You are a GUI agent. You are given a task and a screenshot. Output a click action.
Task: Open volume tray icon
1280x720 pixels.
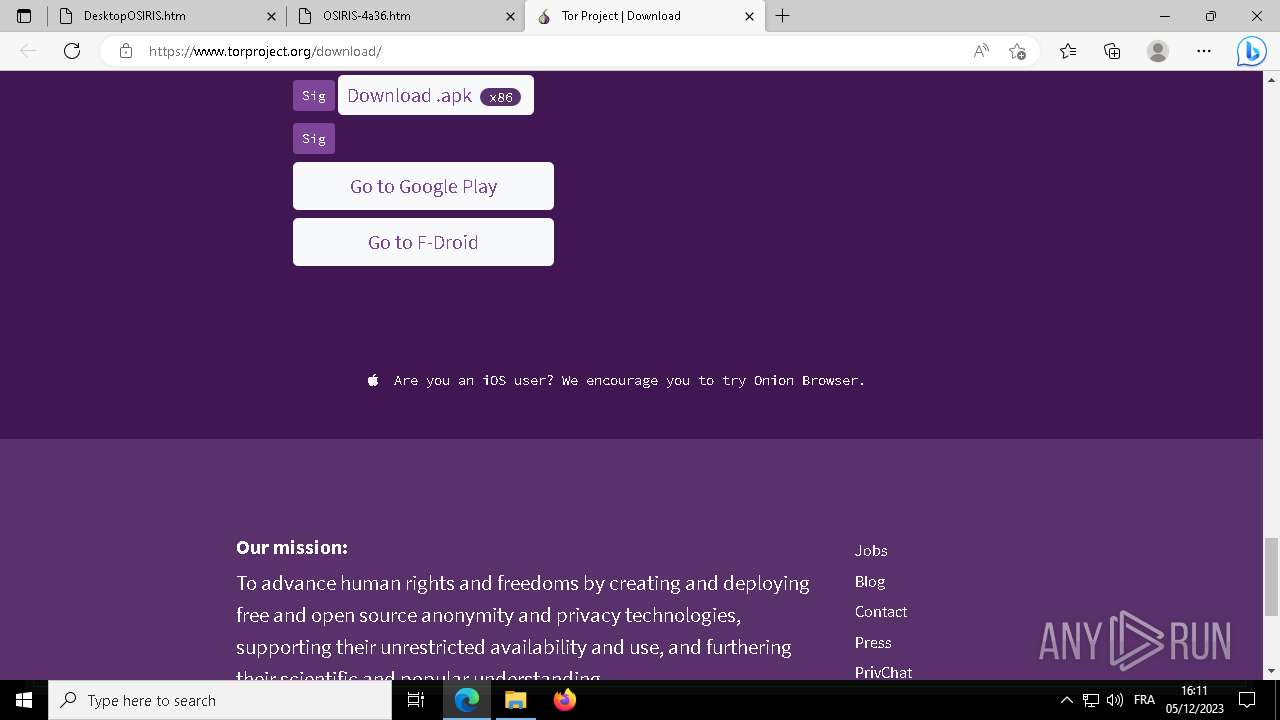point(1115,700)
